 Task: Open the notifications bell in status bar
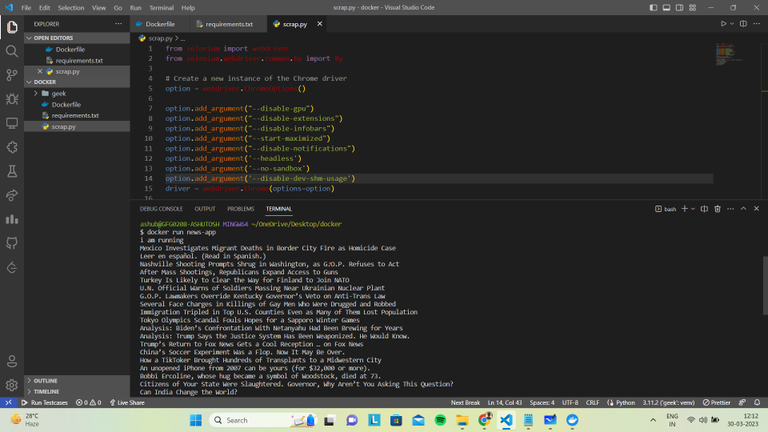755,402
